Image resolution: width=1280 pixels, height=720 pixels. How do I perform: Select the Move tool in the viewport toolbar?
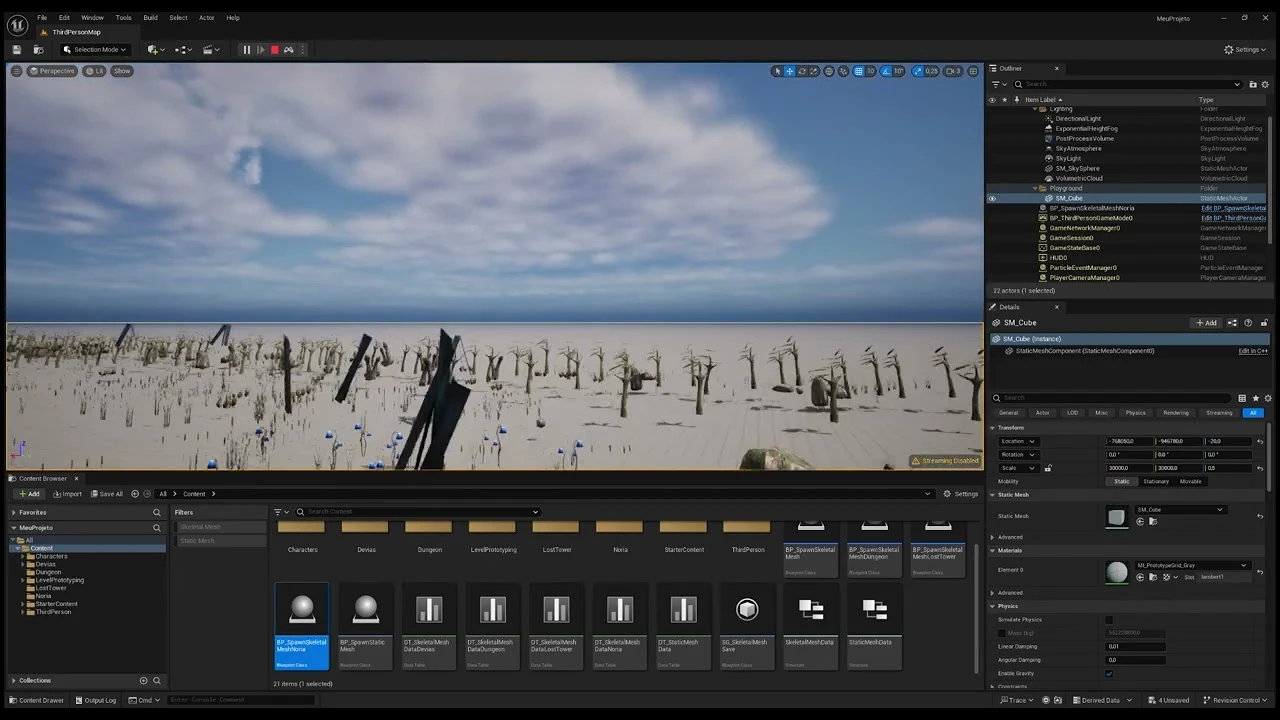pos(790,71)
